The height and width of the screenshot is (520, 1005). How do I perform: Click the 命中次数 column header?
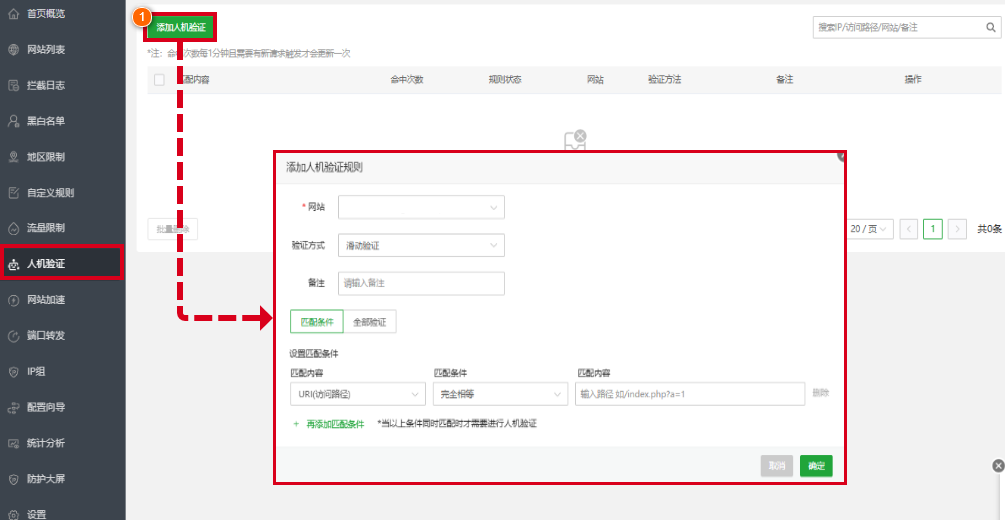tap(406, 80)
